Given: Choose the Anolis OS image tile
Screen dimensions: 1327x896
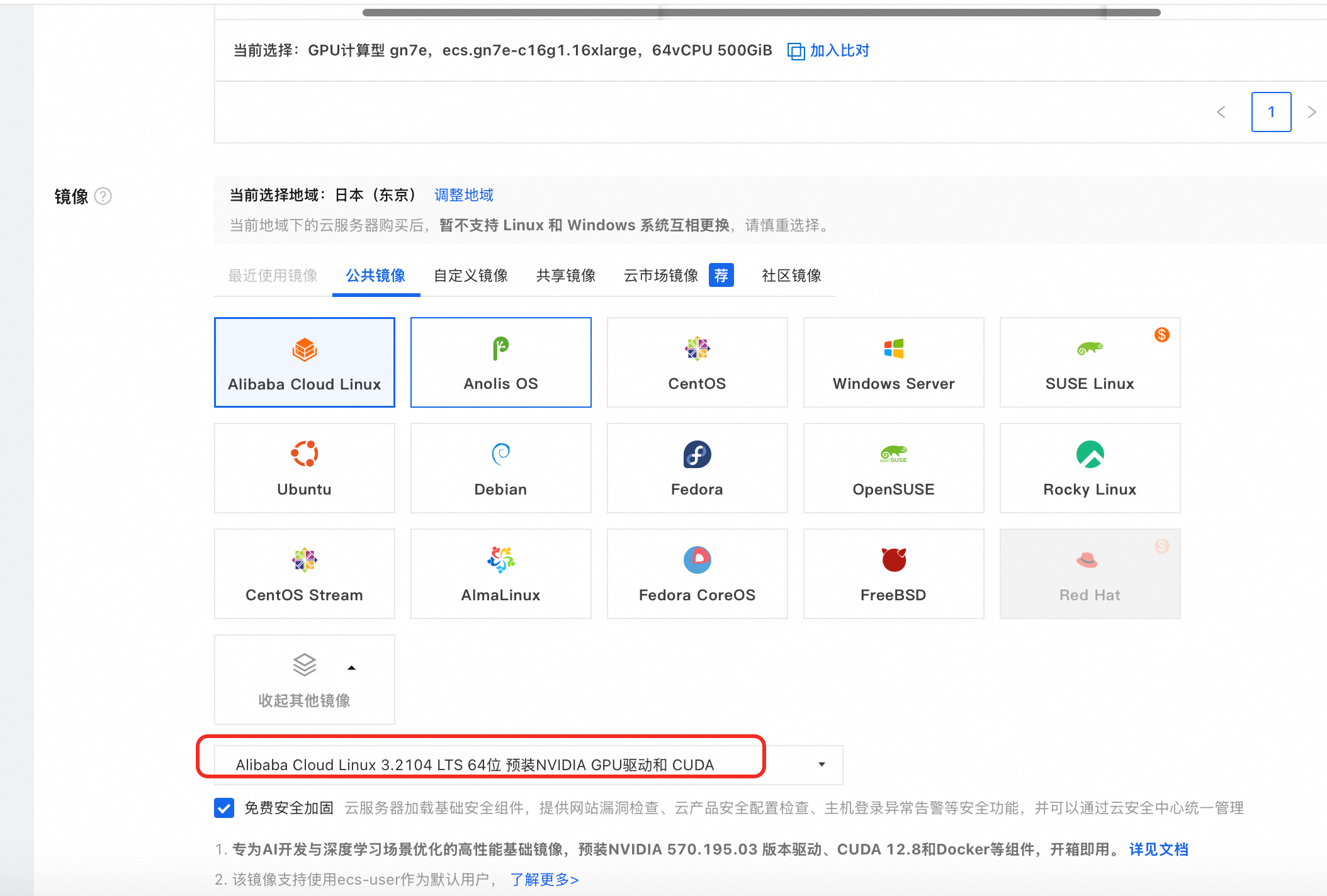Looking at the screenshot, I should tap(500, 362).
